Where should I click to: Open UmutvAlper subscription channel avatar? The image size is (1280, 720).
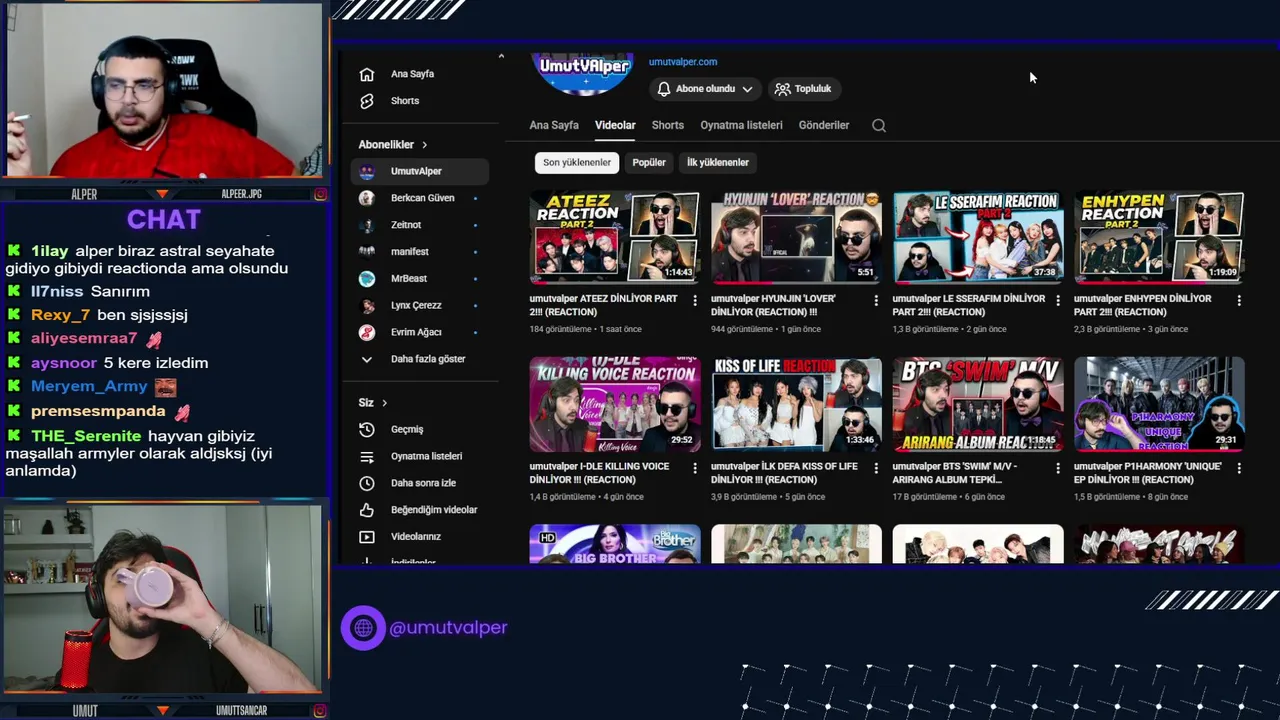point(367,171)
